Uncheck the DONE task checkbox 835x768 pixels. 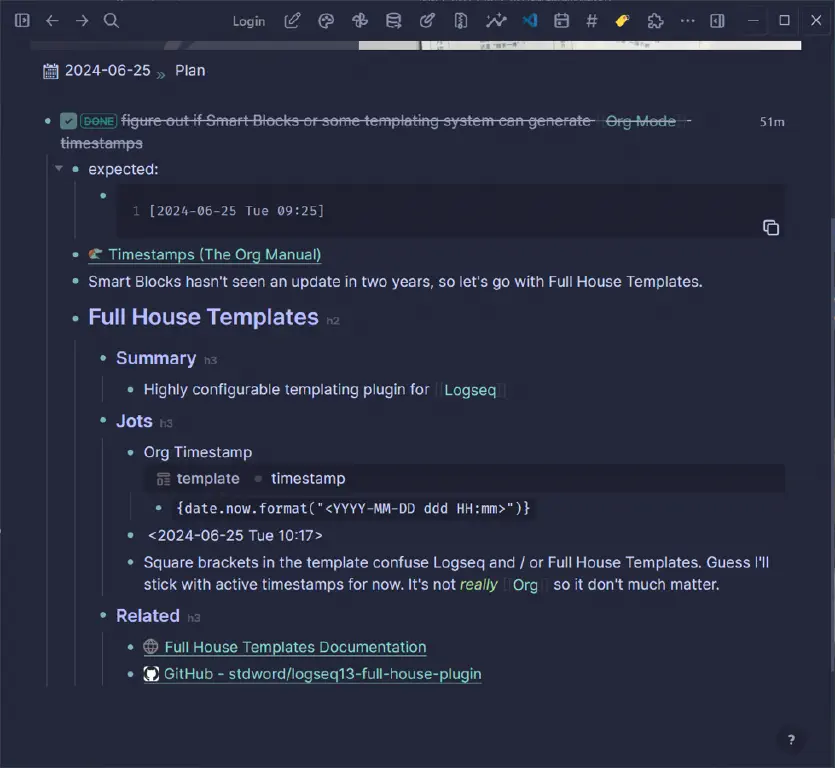coord(68,121)
